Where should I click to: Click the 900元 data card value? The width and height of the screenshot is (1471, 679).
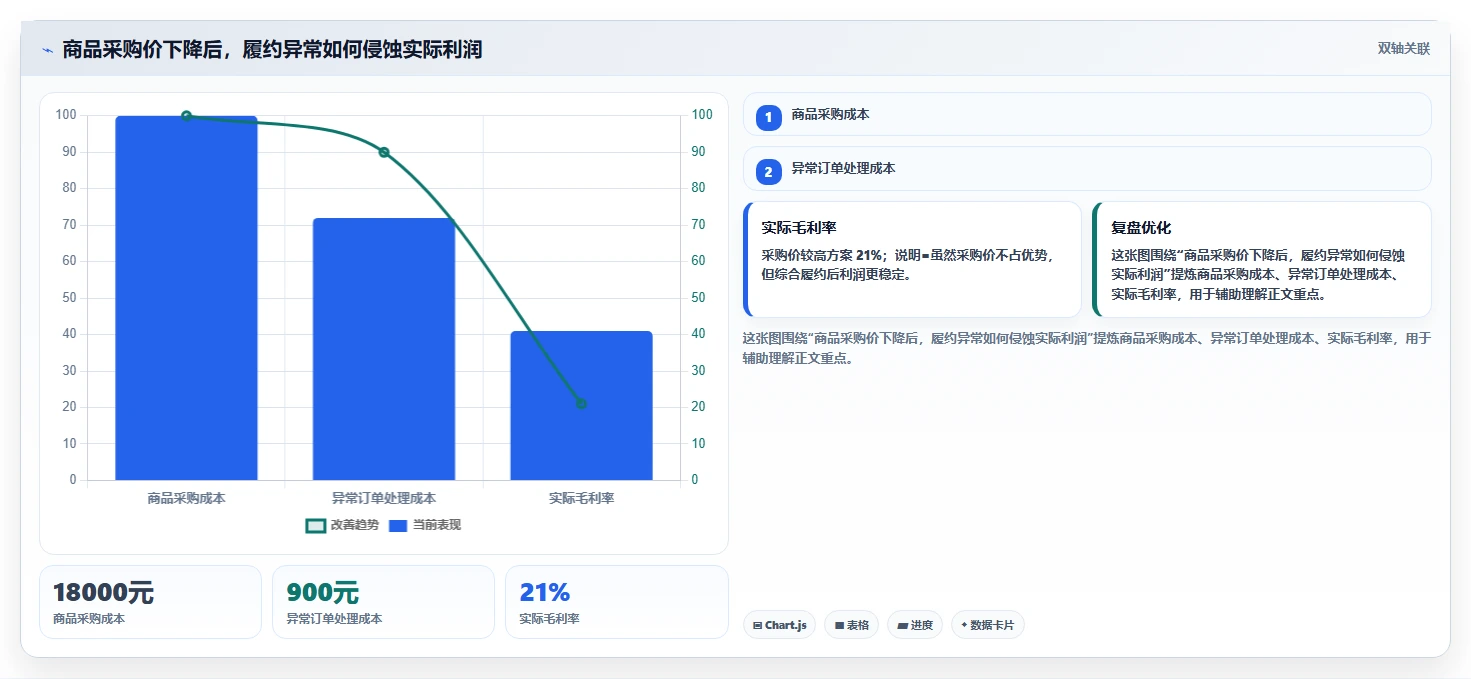(322, 593)
